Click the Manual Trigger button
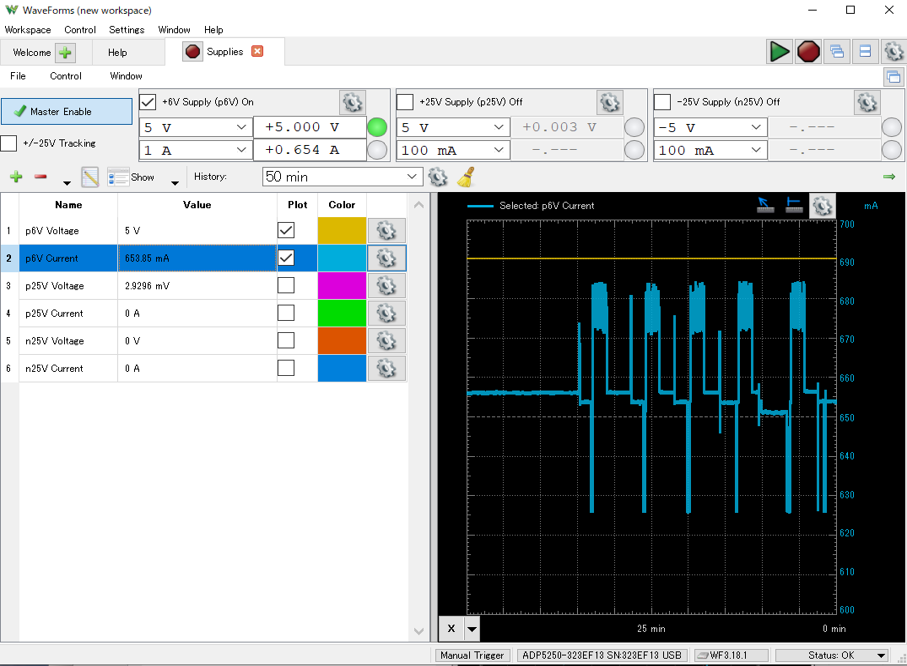The image size is (907, 666). 473,656
